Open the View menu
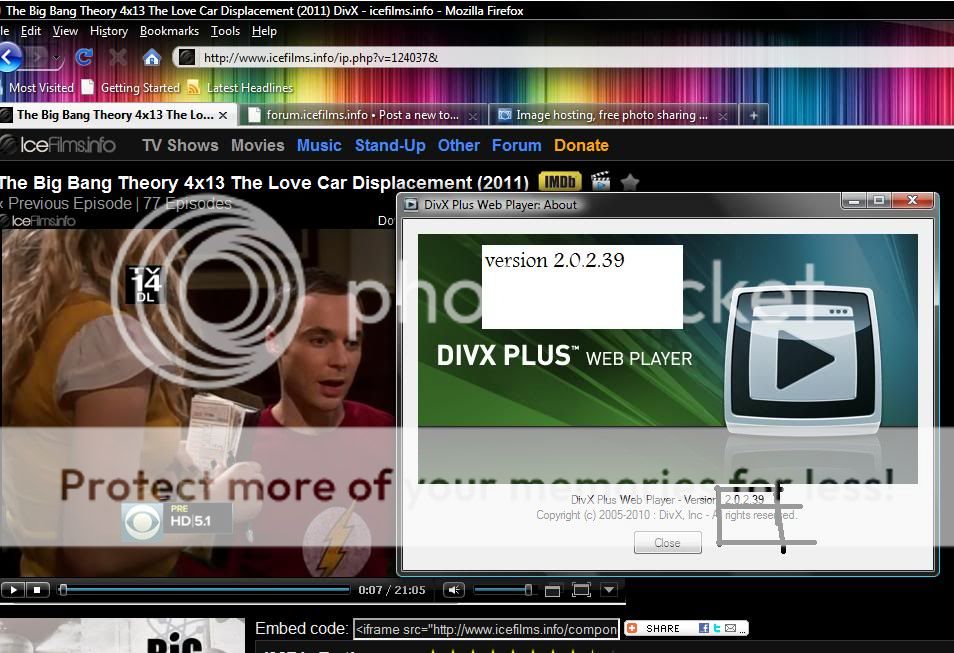Viewport: 954px width, 653px height. (x=65, y=31)
